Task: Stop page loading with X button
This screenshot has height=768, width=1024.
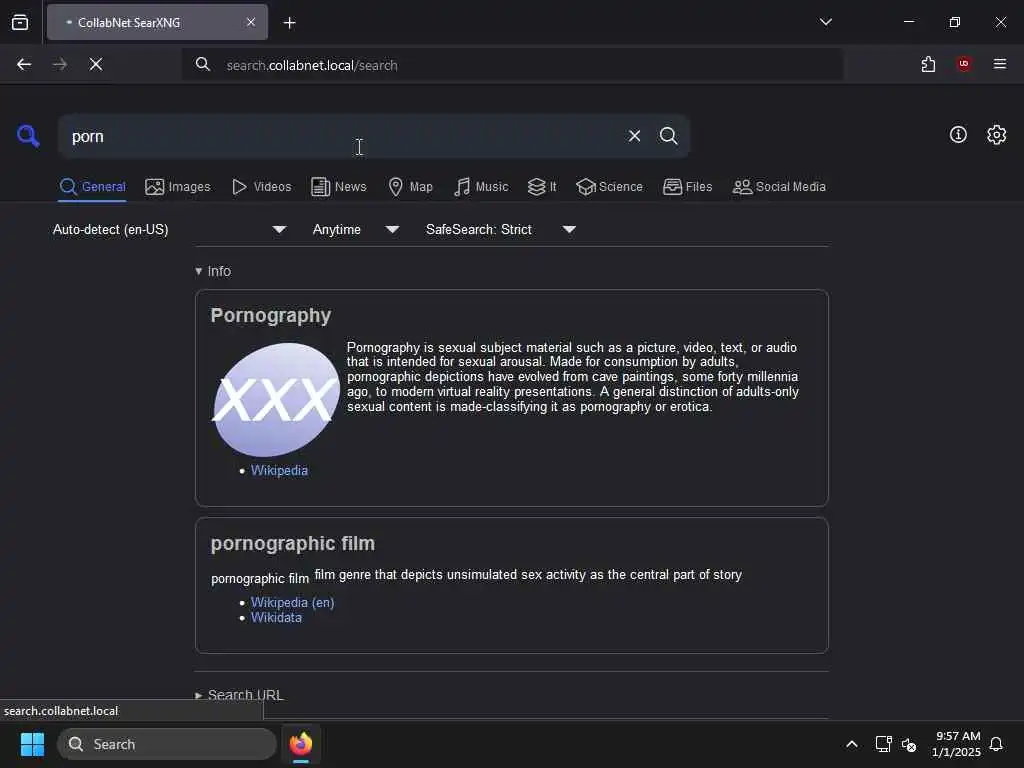Action: [x=95, y=64]
